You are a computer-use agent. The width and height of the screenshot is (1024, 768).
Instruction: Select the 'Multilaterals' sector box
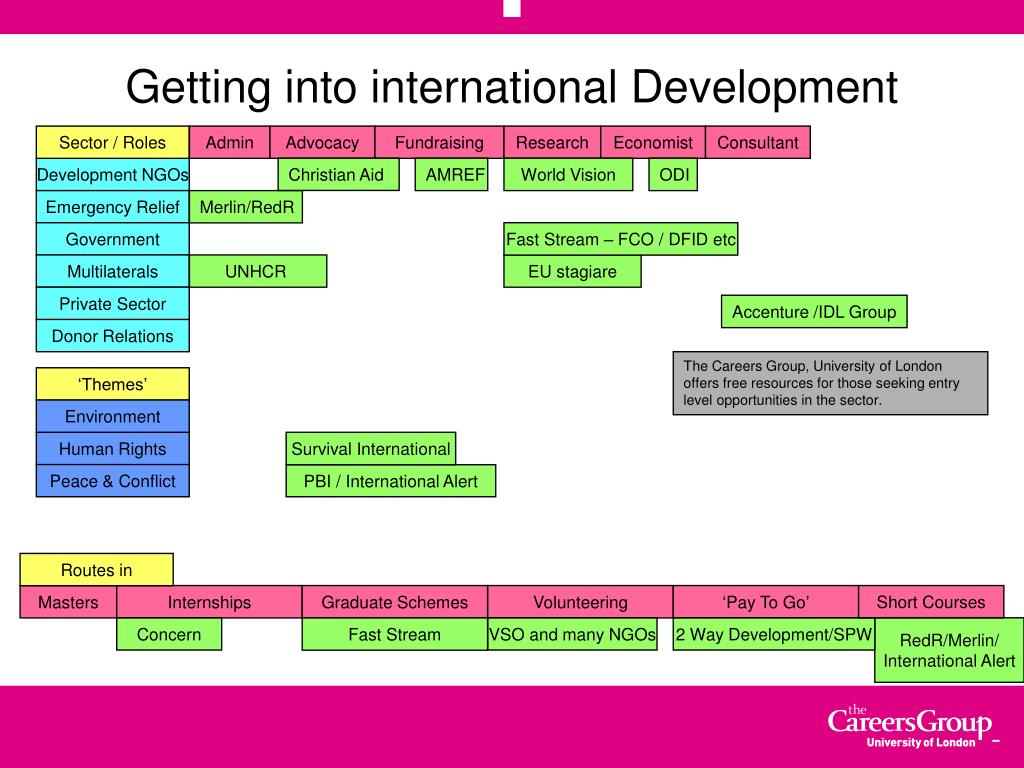click(112, 272)
